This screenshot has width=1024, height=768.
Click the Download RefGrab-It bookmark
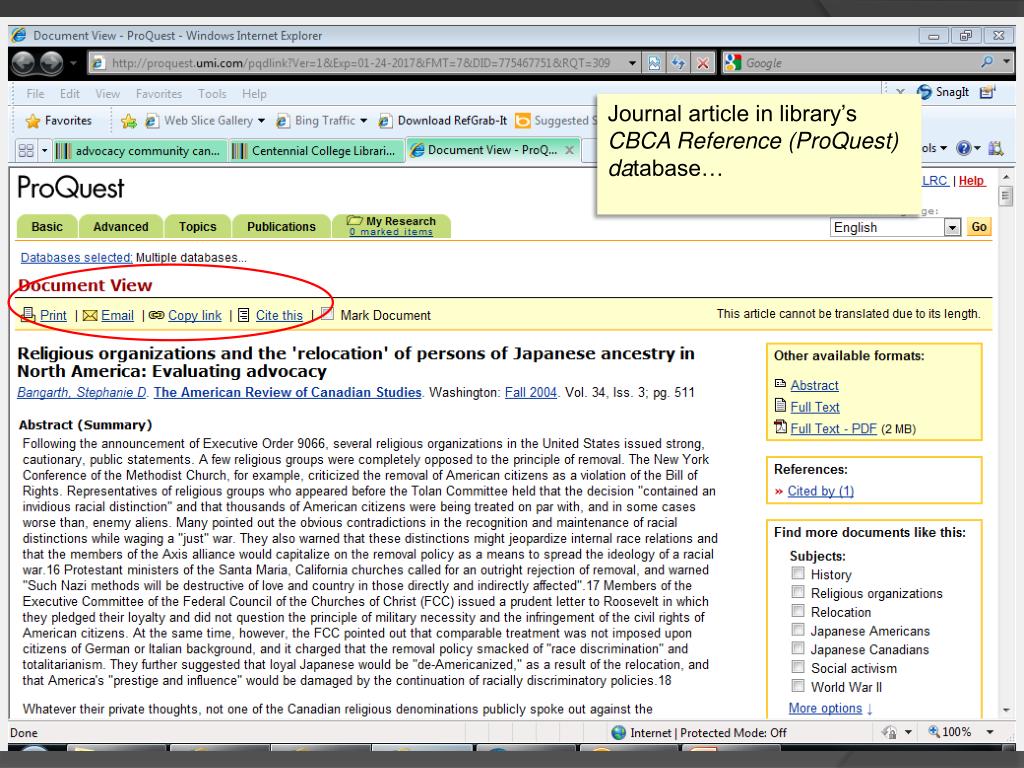443,121
